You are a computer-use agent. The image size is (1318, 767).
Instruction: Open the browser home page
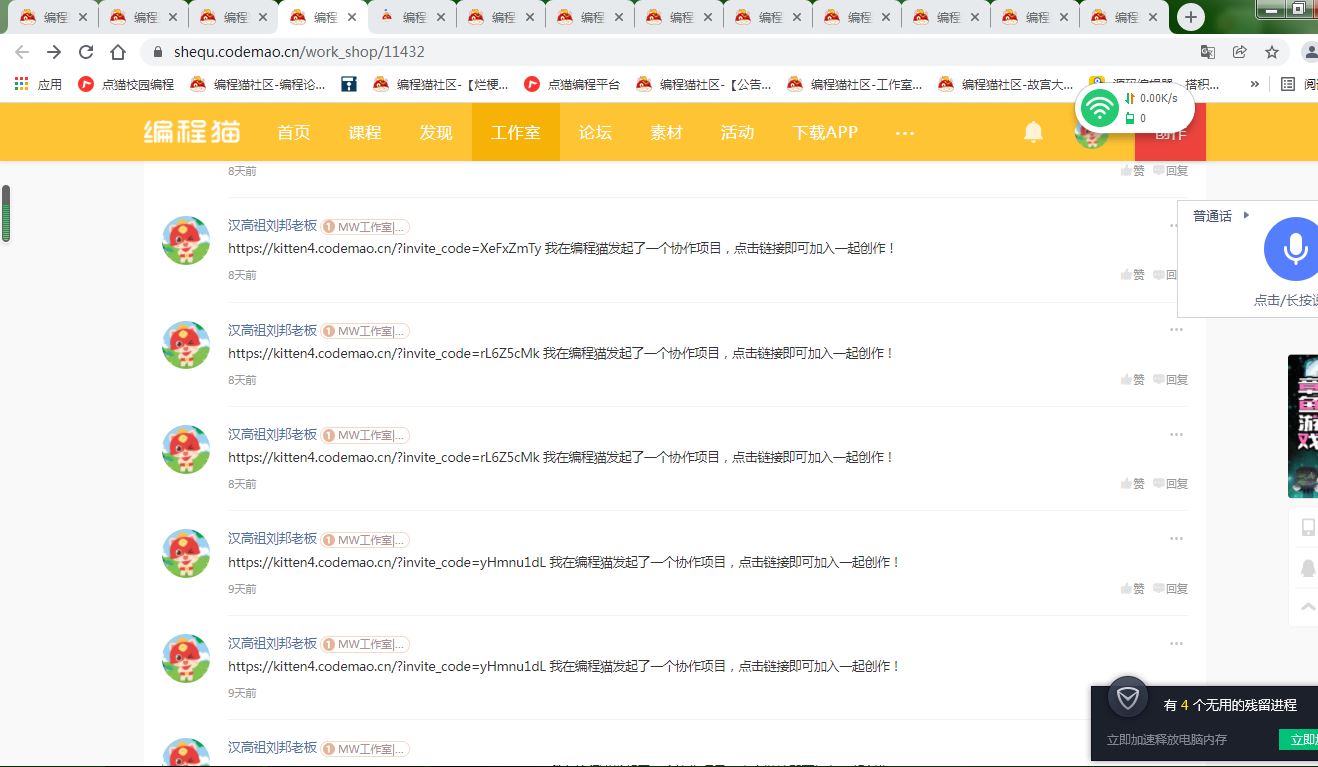(x=118, y=52)
